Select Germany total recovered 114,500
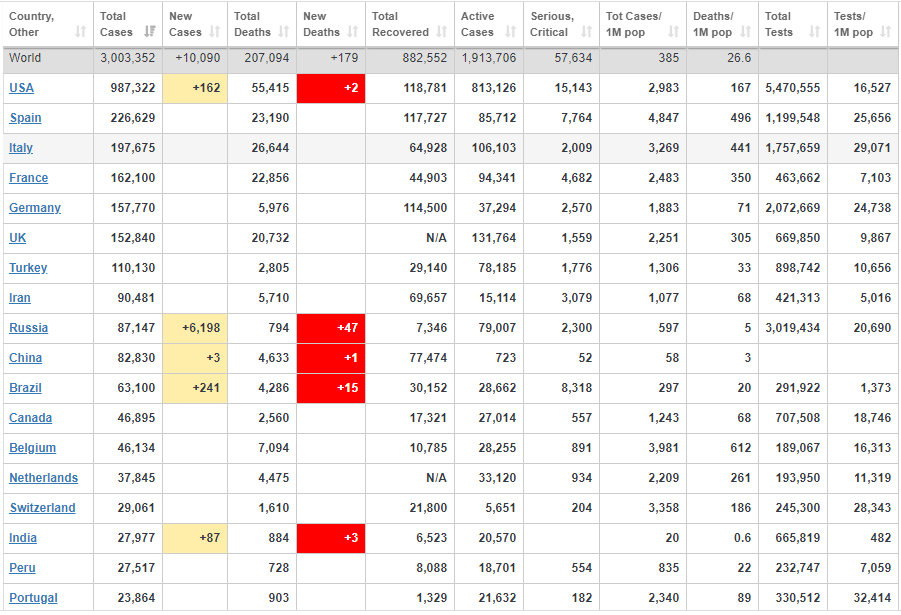Screen dimensions: 901x615 425,207
